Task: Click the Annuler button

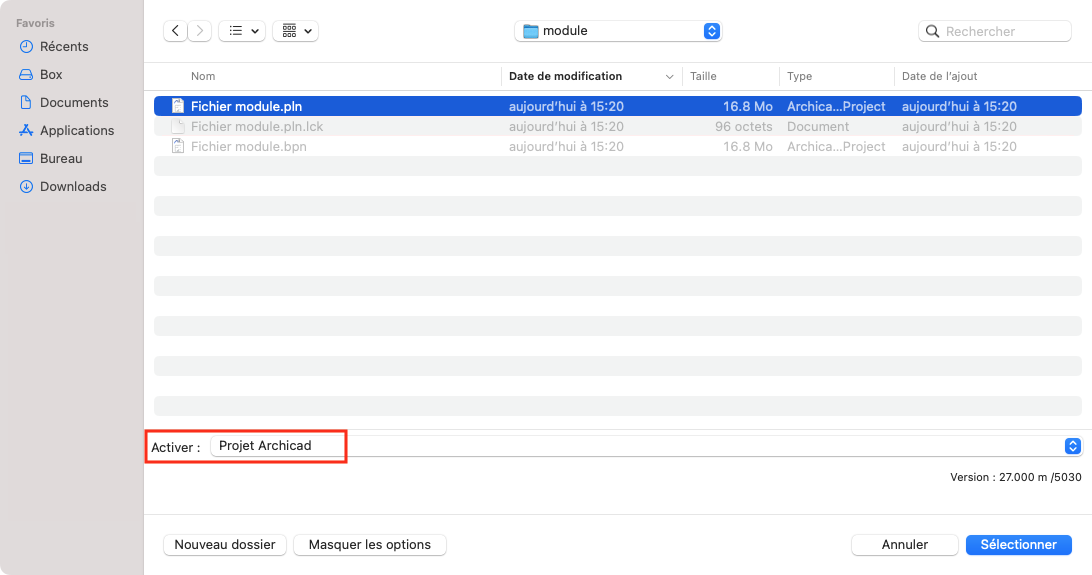Action: coord(905,544)
